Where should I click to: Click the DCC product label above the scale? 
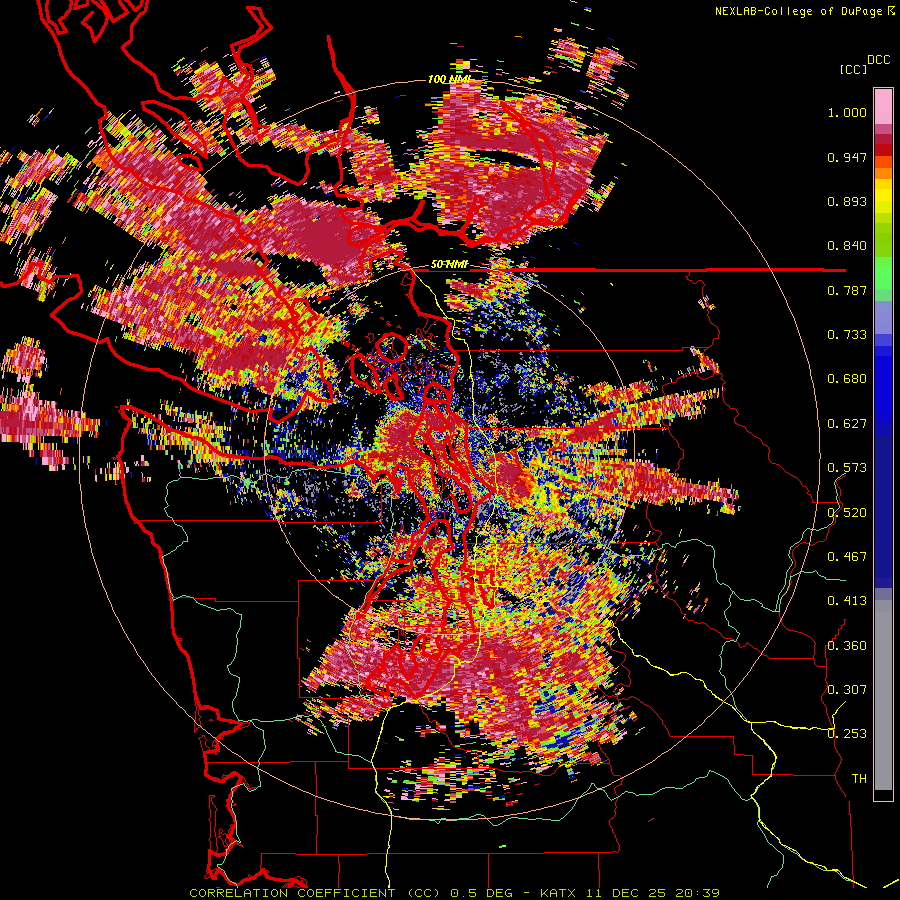click(x=879, y=60)
